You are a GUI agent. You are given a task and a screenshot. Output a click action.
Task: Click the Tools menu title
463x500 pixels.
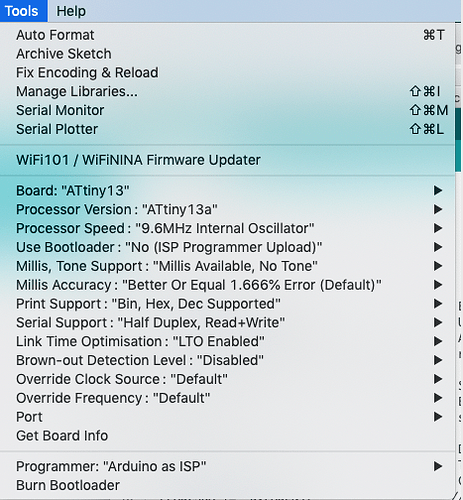pyautogui.click(x=22, y=11)
